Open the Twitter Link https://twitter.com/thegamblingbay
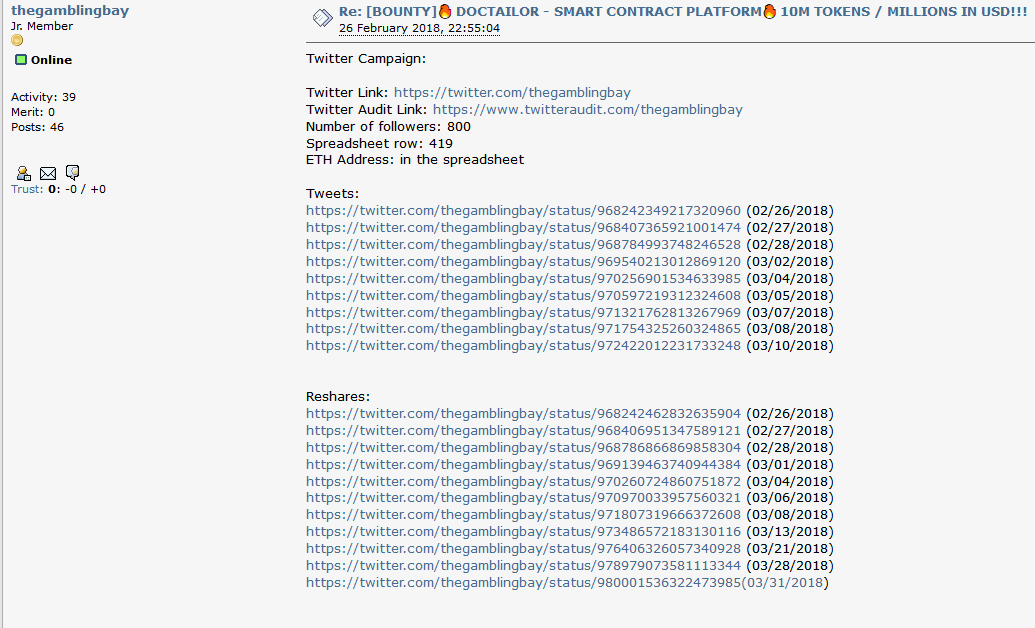Image resolution: width=1035 pixels, height=628 pixels. pyautogui.click(x=512, y=92)
